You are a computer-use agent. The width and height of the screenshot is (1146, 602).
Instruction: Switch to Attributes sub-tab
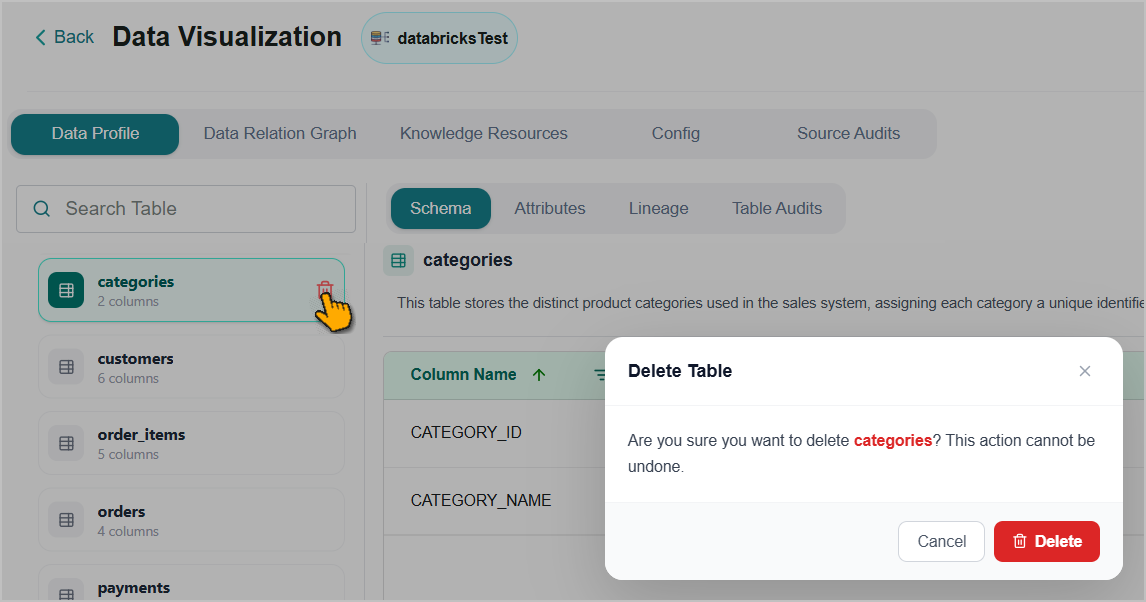[x=550, y=208]
